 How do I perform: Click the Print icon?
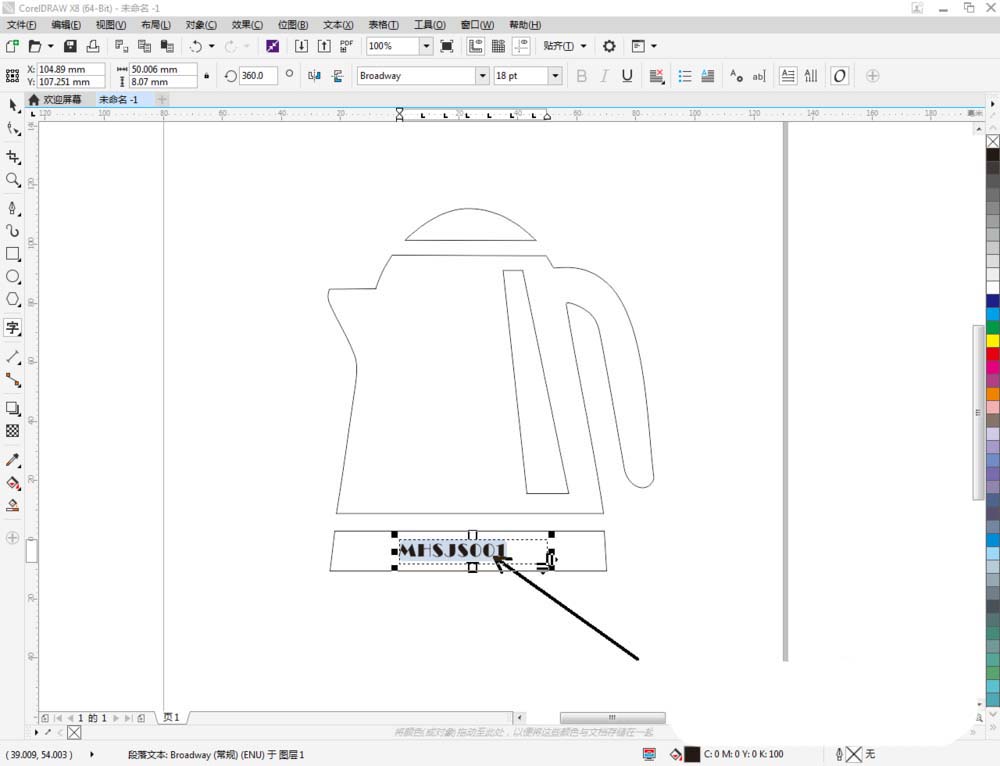tap(93, 46)
